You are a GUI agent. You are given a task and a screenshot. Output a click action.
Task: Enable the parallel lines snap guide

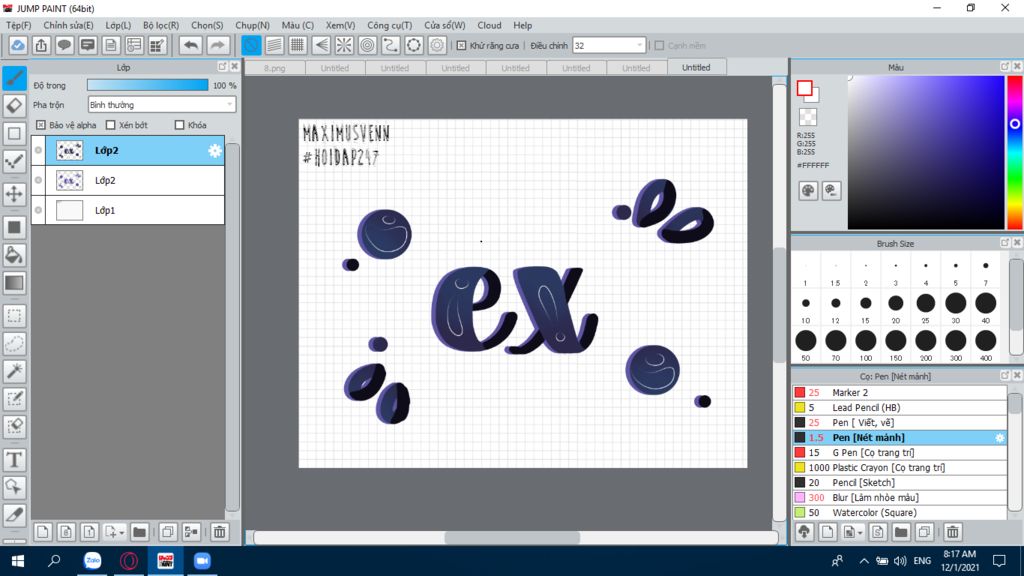(274, 45)
